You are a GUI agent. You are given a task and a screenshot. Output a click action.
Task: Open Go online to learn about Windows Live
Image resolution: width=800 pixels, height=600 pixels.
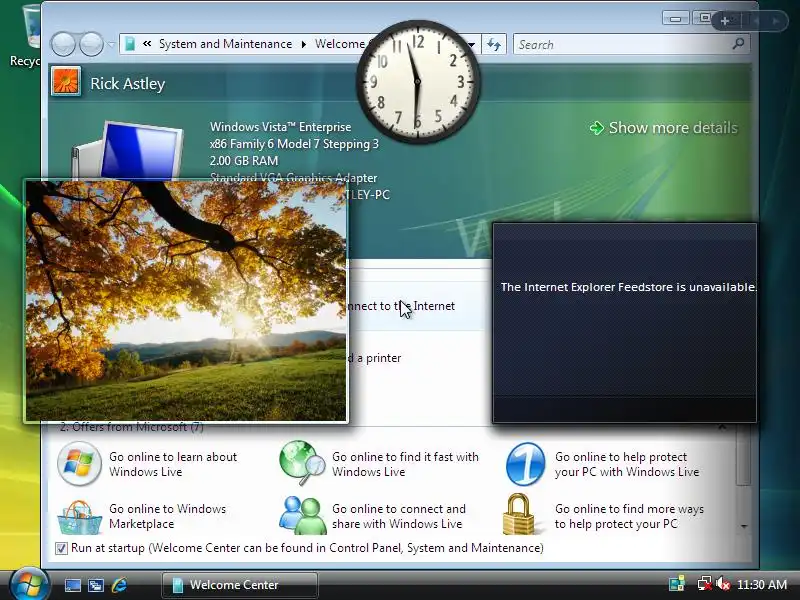173,464
